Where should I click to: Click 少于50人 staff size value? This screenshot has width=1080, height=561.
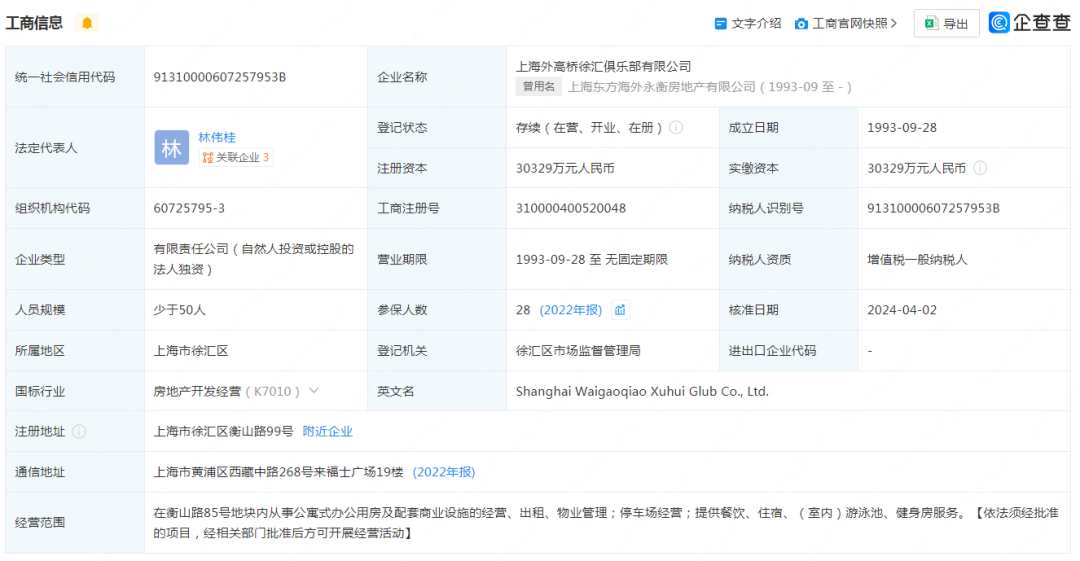(x=179, y=310)
